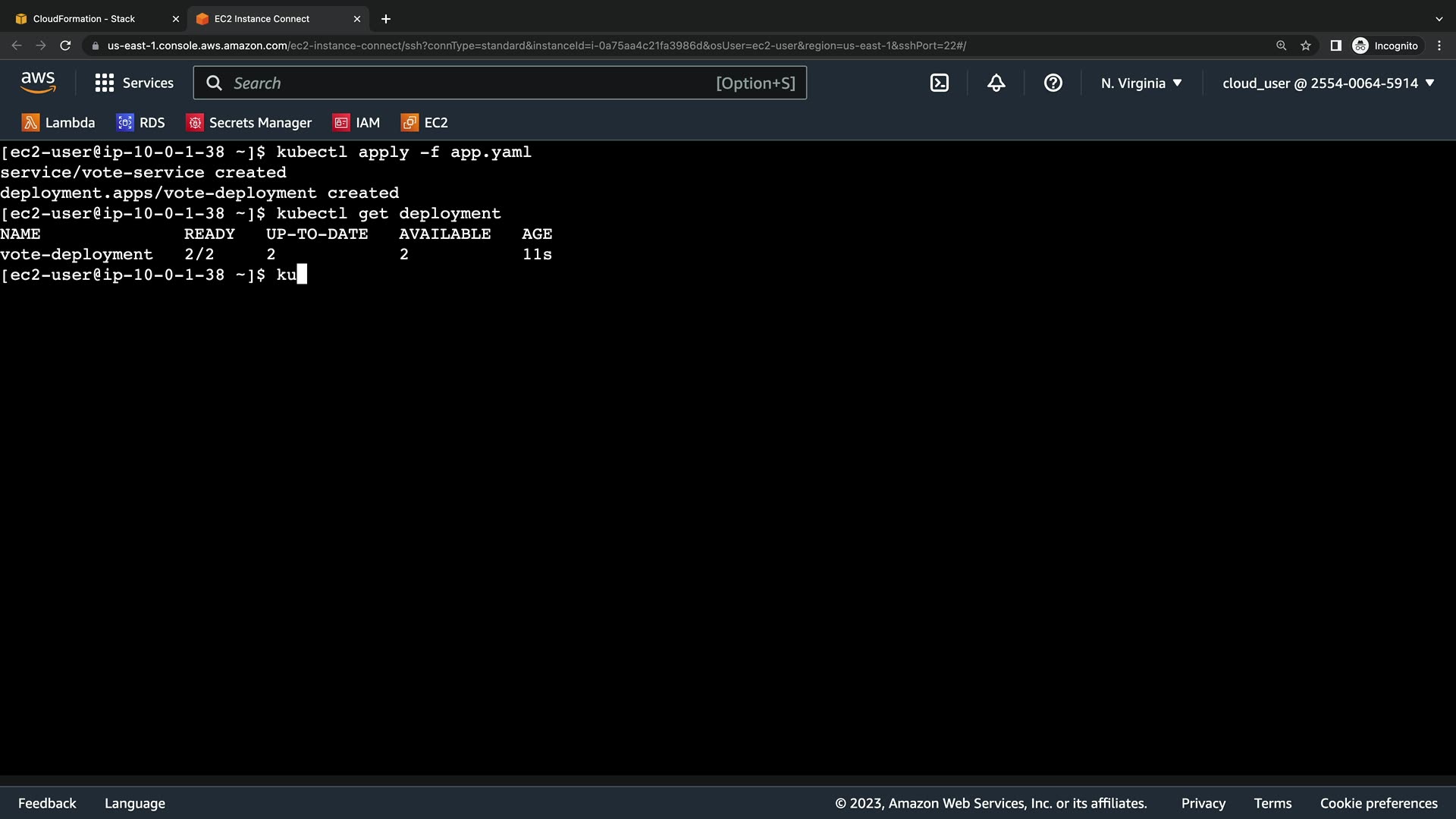
Task: Click the AWS logo home icon
Action: coord(38,83)
